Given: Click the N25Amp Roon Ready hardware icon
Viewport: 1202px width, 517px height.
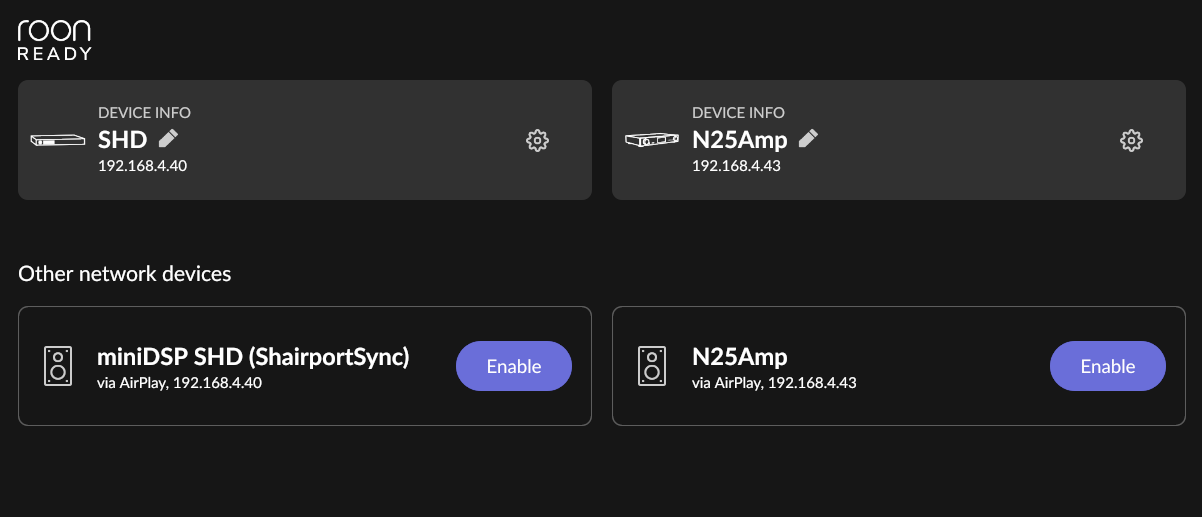Looking at the screenshot, I should pyautogui.click(x=652, y=140).
